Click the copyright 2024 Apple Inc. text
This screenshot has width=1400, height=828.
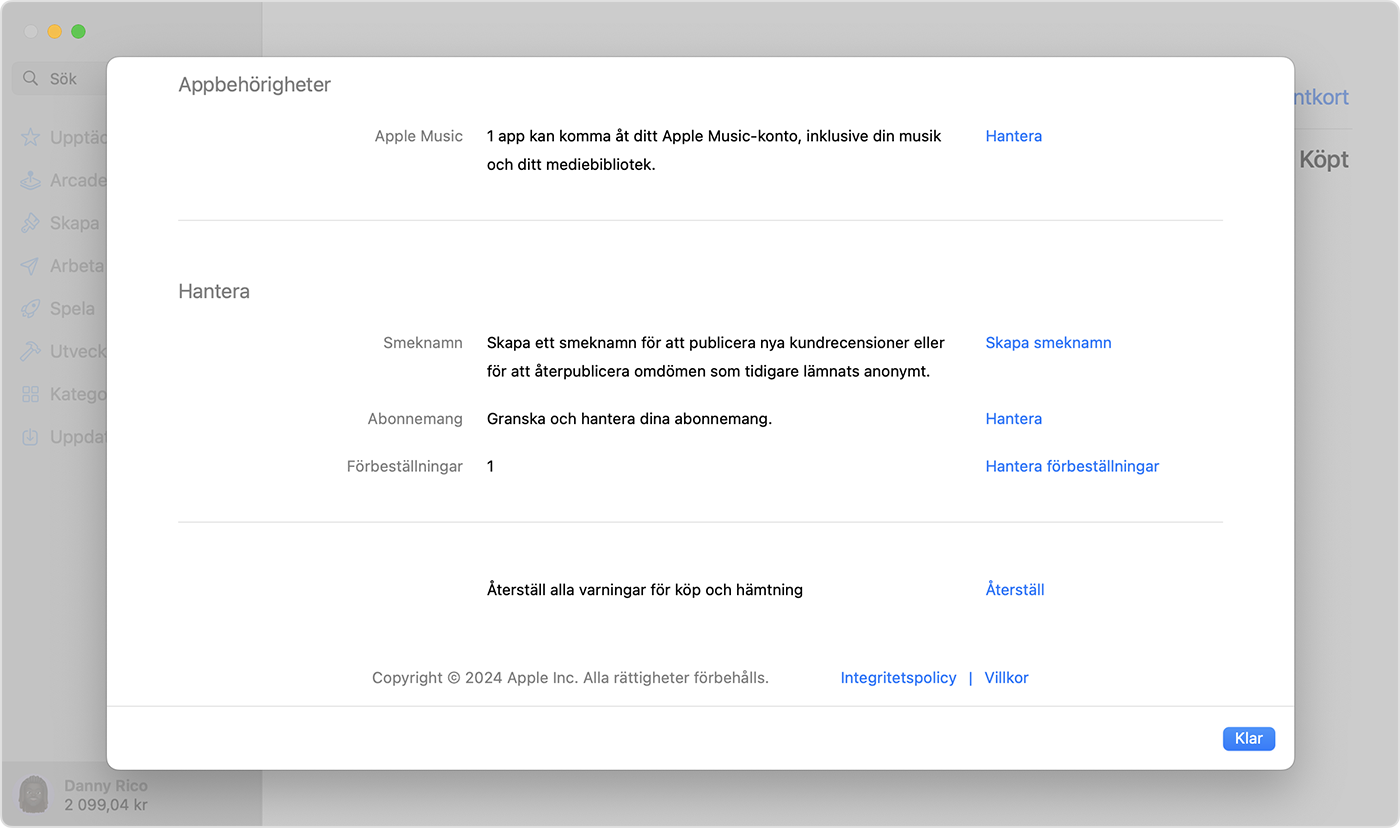click(x=570, y=678)
